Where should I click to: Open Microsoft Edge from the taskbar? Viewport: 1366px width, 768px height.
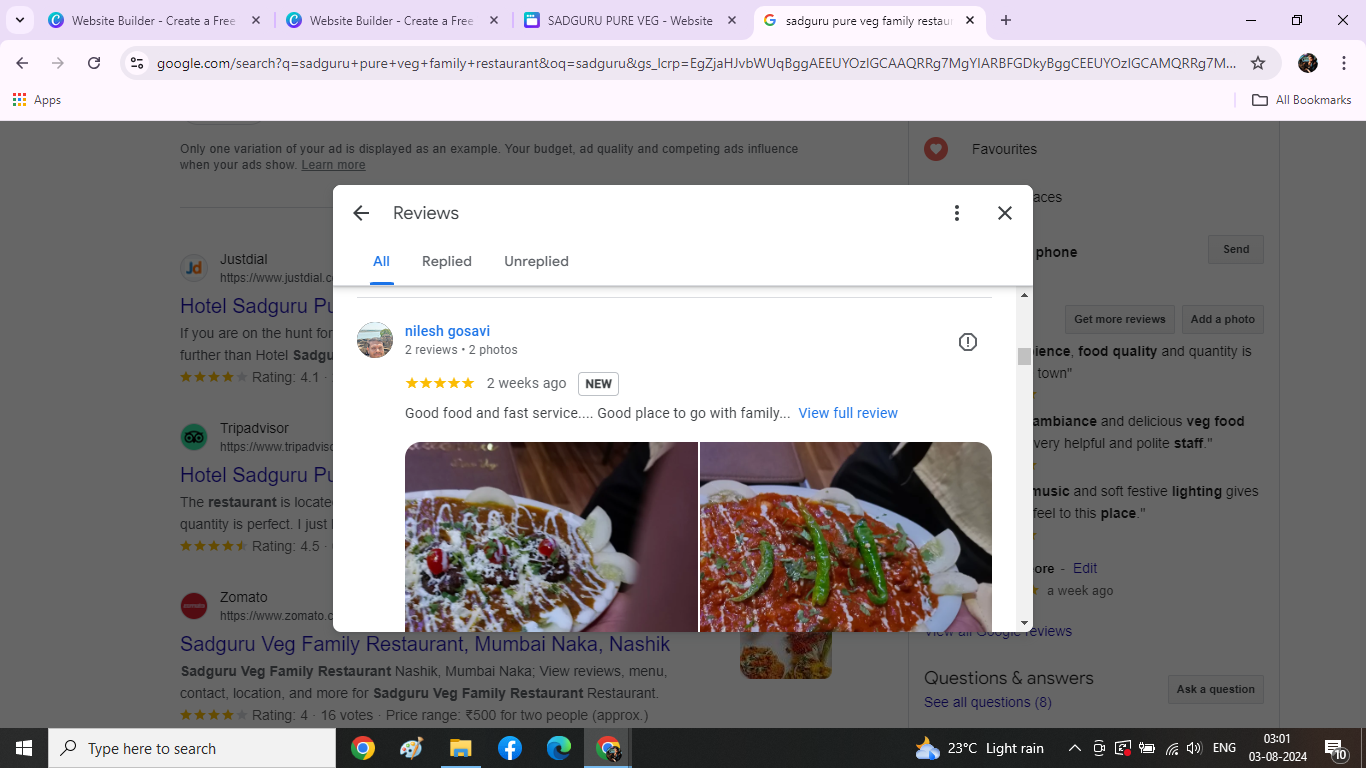[558, 748]
